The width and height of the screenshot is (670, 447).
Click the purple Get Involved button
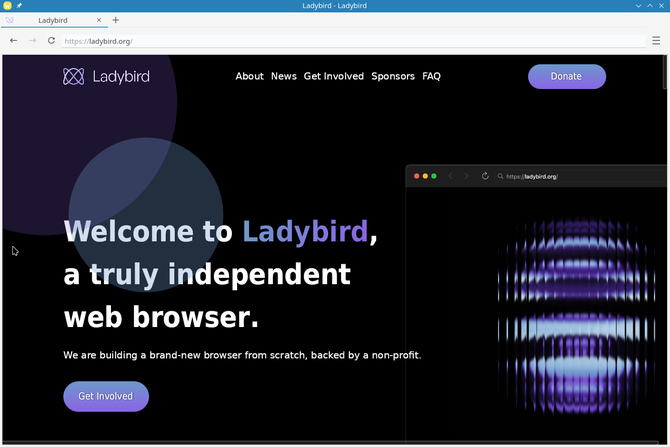(106, 397)
